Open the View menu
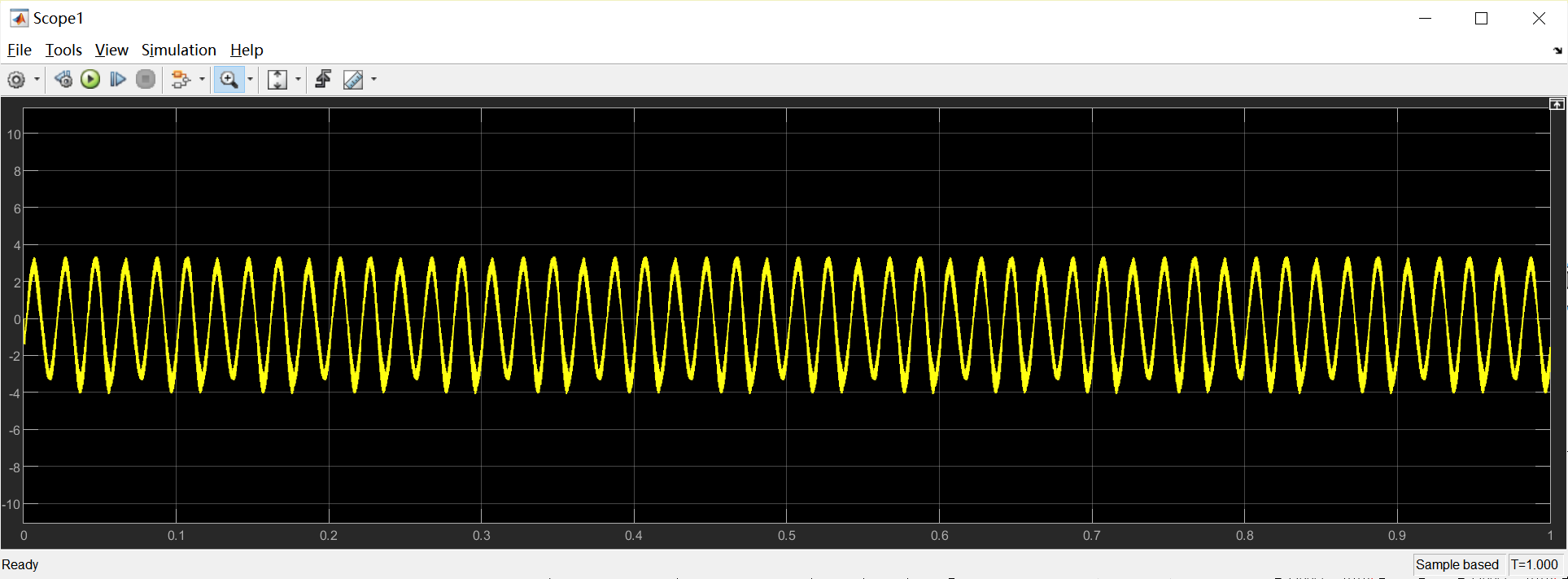 (x=111, y=50)
